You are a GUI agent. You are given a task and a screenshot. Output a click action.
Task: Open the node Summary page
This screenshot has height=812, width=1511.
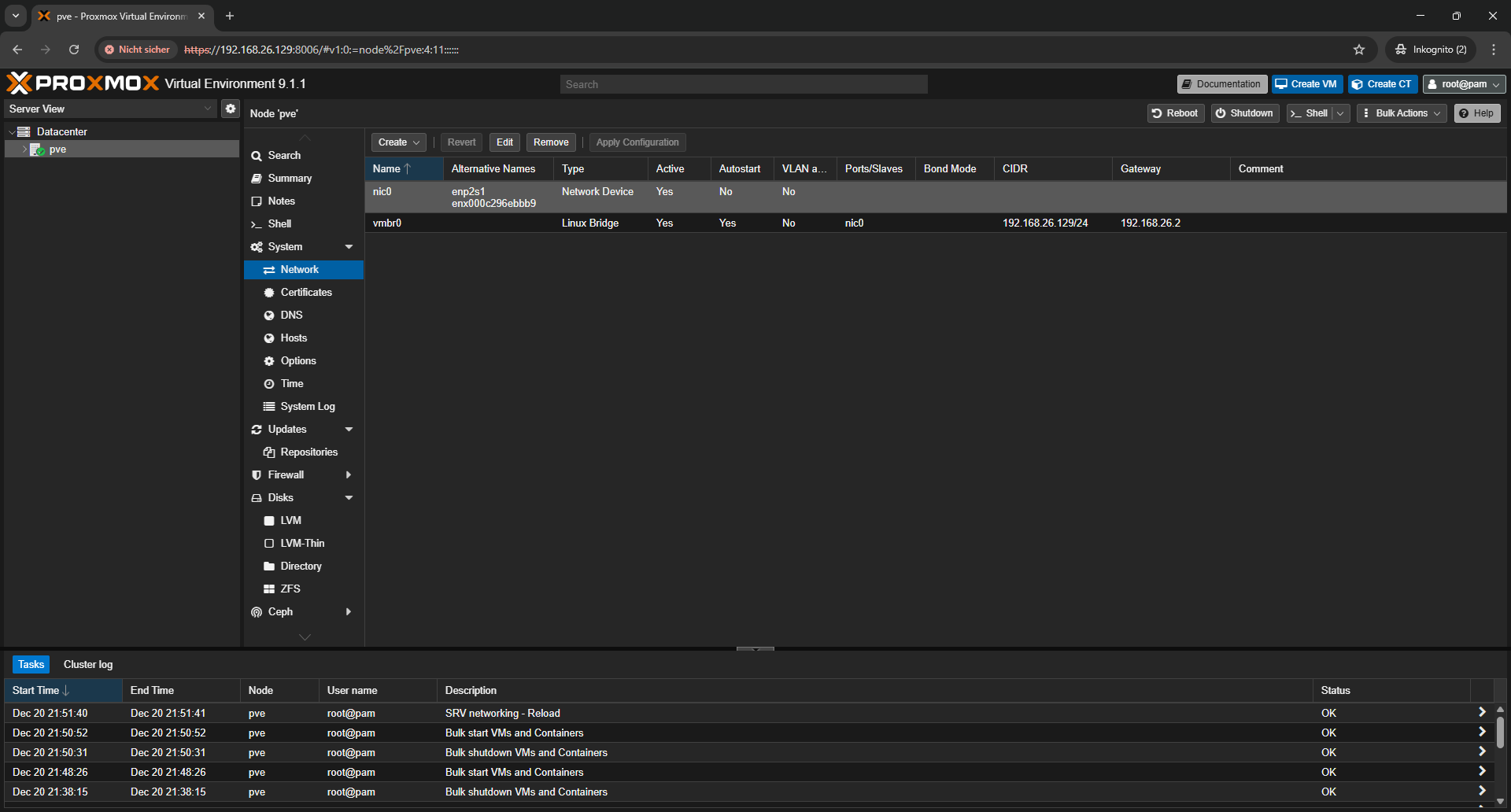pyautogui.click(x=290, y=179)
